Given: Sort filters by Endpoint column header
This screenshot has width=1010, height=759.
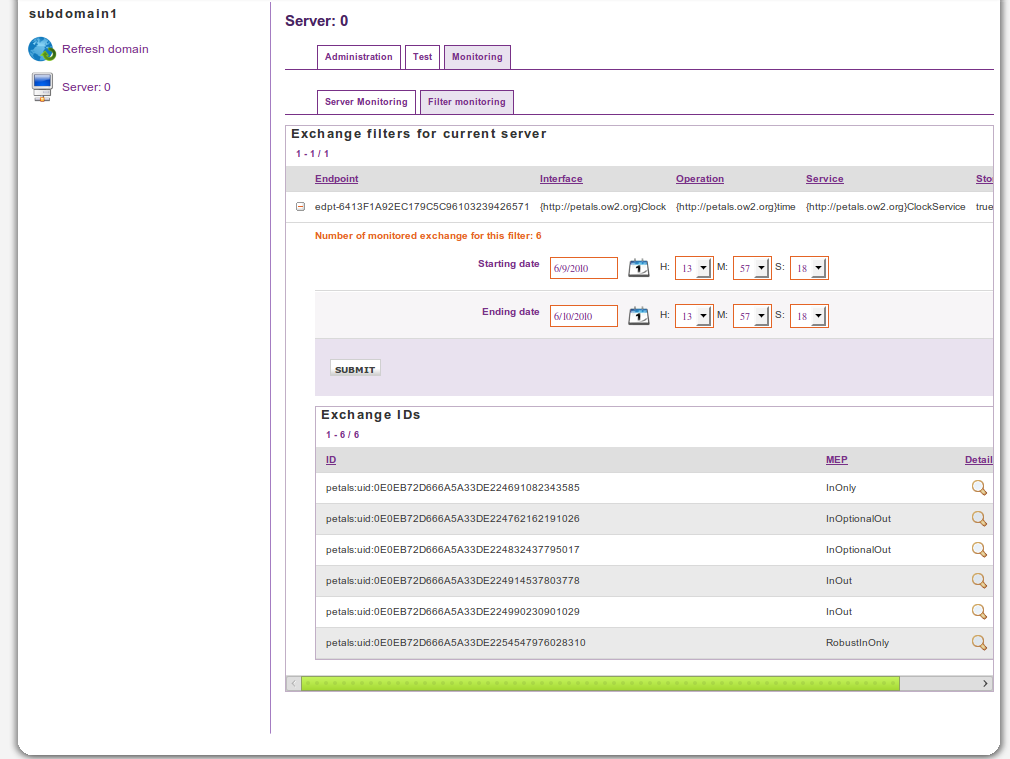Looking at the screenshot, I should coord(336,179).
